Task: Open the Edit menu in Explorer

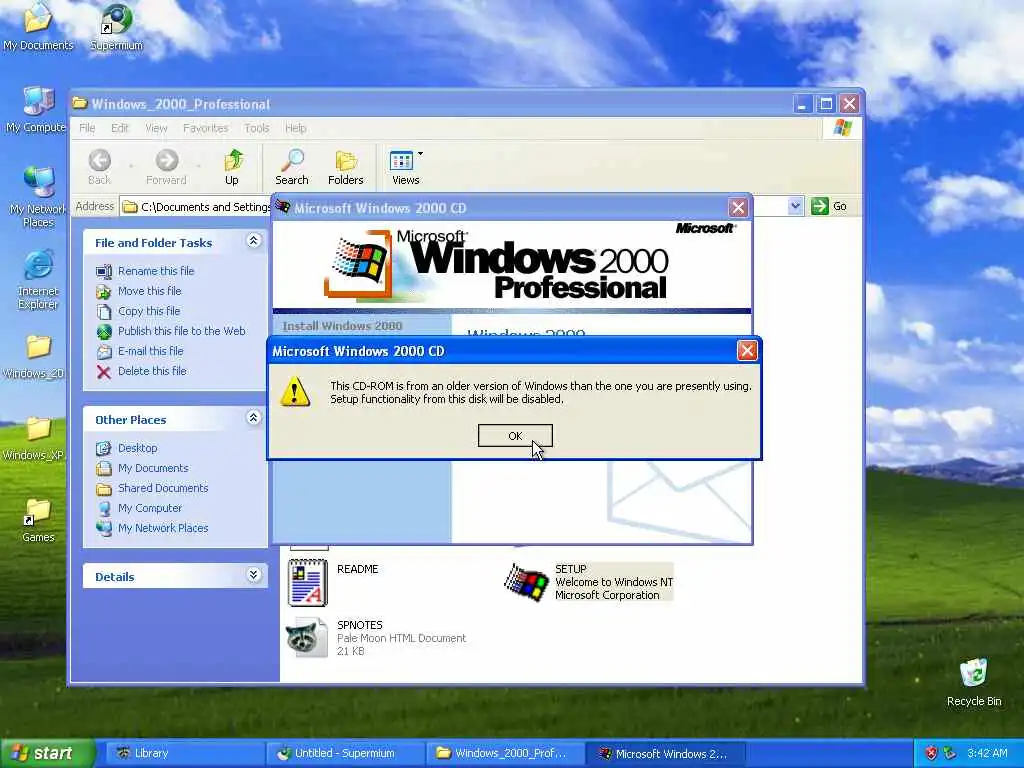Action: click(120, 128)
